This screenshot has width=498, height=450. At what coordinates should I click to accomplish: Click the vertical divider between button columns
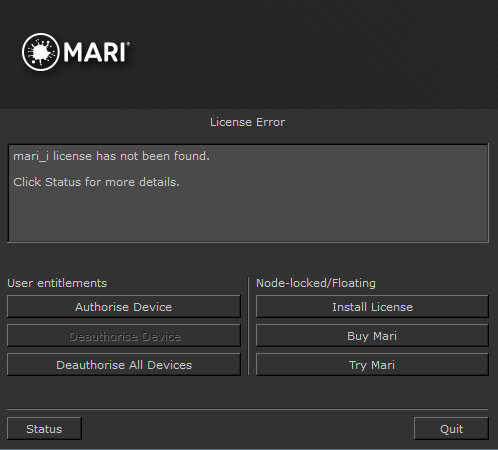[248, 326]
